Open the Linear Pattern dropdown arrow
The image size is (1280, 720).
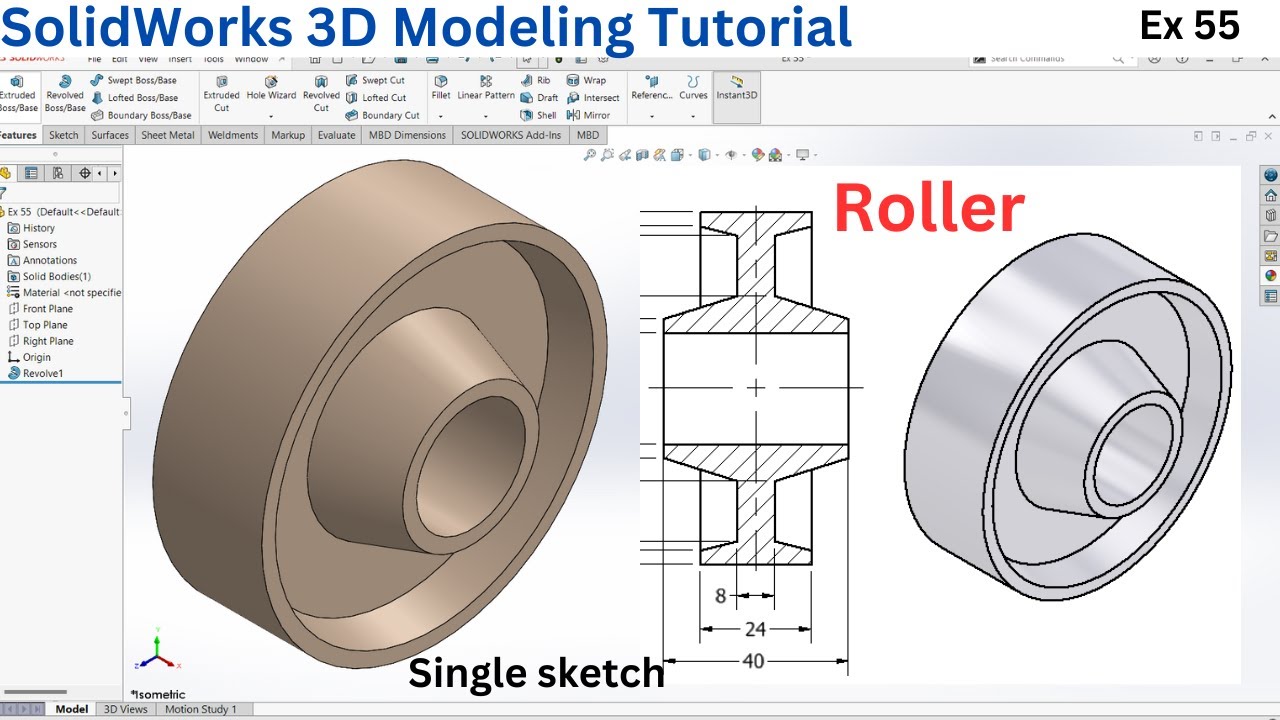(x=486, y=116)
